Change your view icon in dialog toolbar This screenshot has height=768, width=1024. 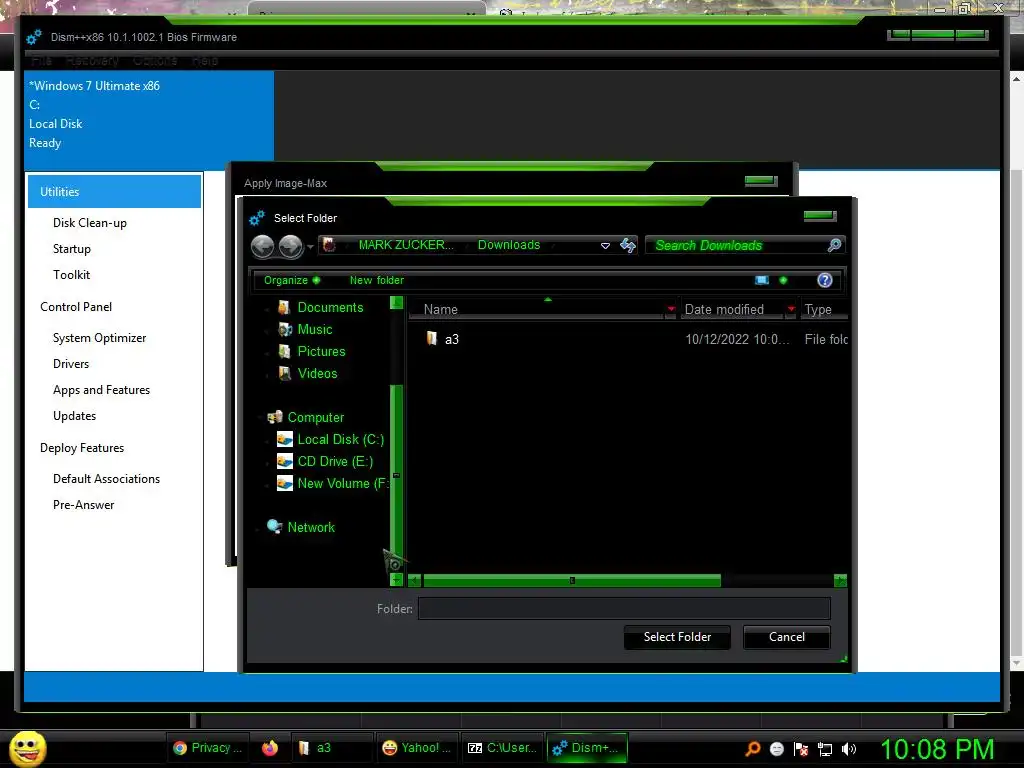point(761,280)
